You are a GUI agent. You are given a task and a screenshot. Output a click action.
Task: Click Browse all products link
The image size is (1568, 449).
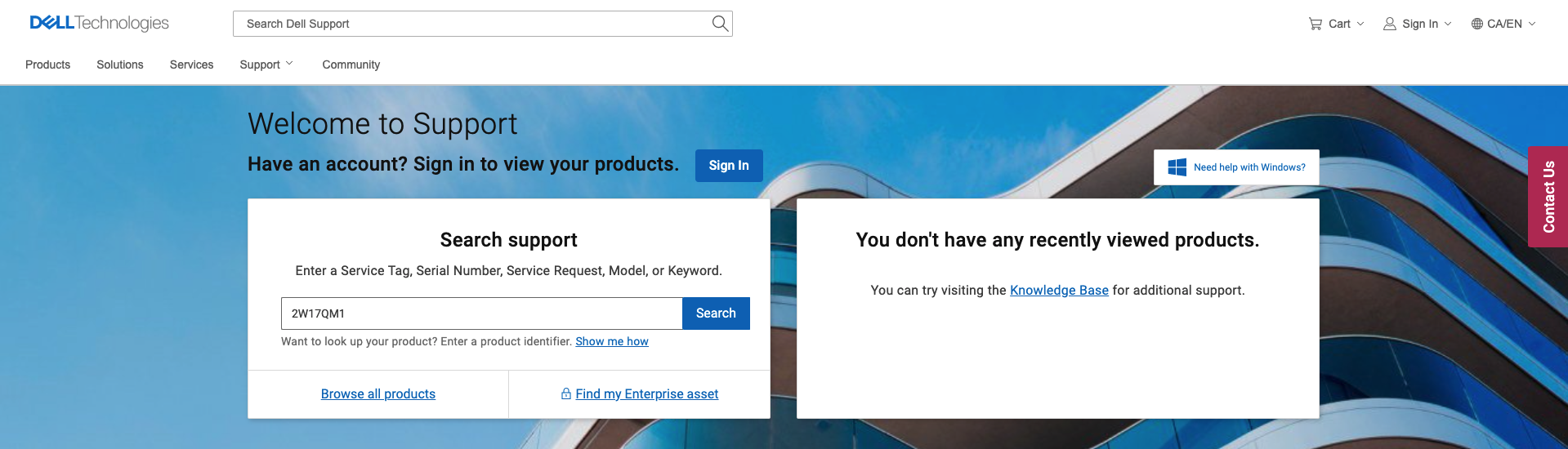(x=378, y=394)
